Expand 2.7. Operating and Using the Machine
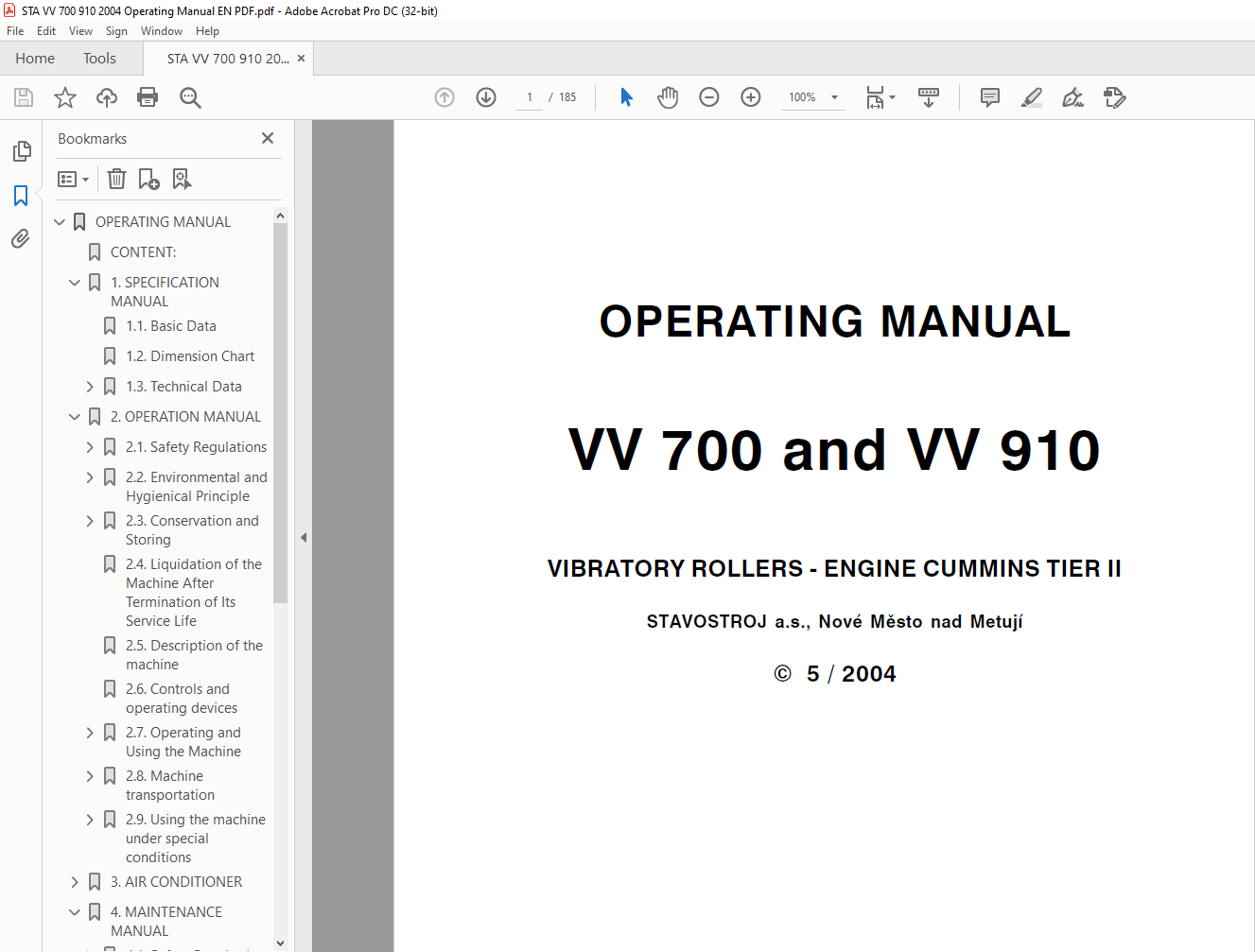Screen dimensions: 1255x952 90,733
